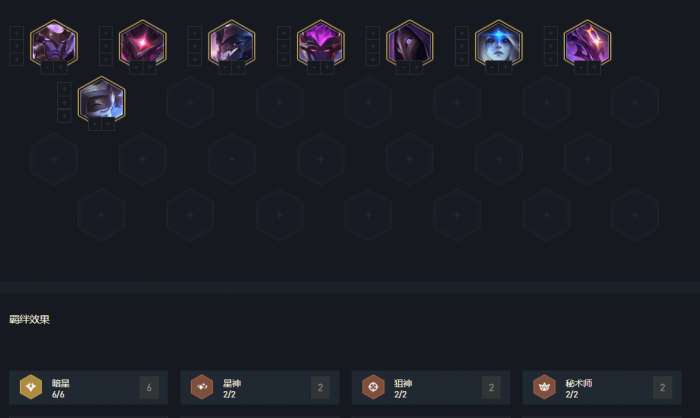This screenshot has width=700, height=418.
Task: Add a champion to the empty hex beside the archer
Action: [190, 102]
